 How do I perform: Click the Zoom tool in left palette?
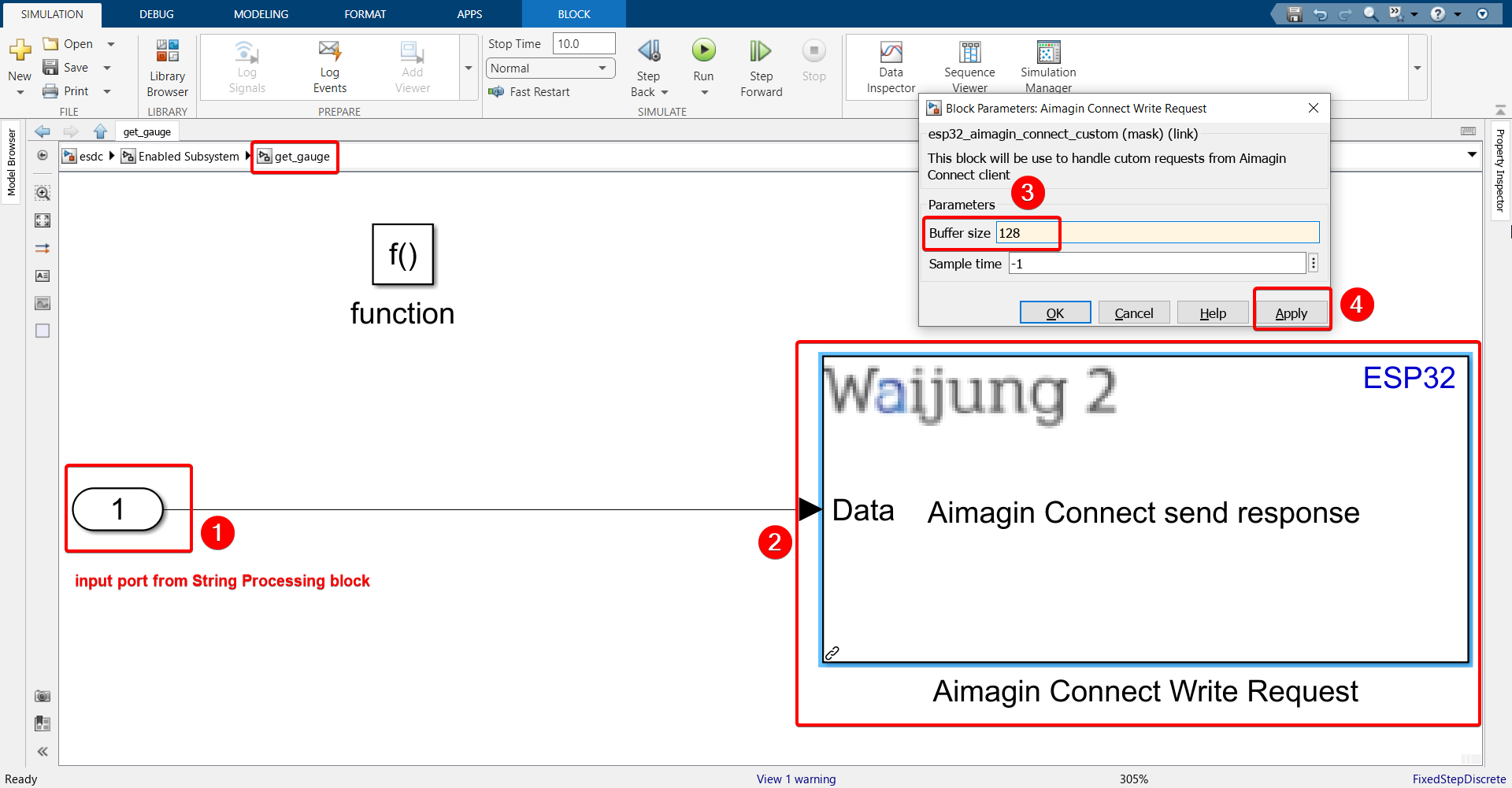(x=43, y=193)
